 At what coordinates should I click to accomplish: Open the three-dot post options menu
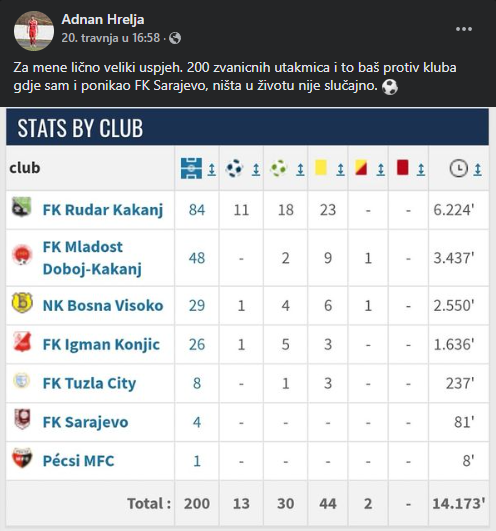[x=464, y=29]
